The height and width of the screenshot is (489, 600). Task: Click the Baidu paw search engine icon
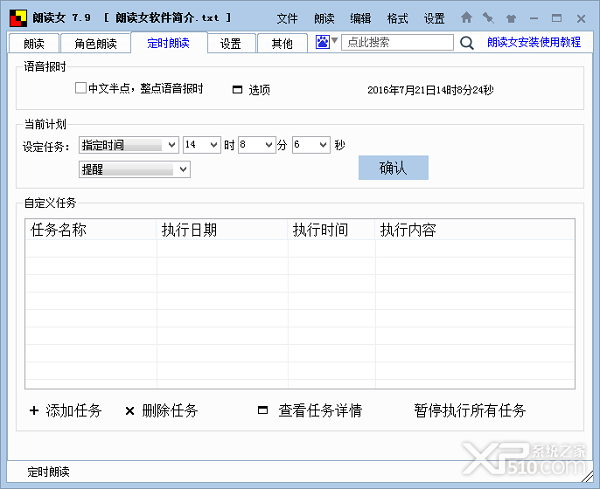coord(322,42)
